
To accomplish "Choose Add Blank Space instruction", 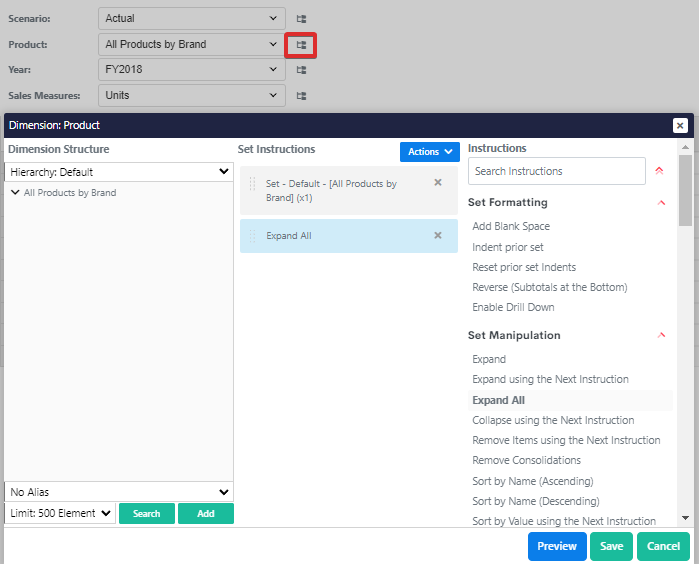I will [511, 226].
